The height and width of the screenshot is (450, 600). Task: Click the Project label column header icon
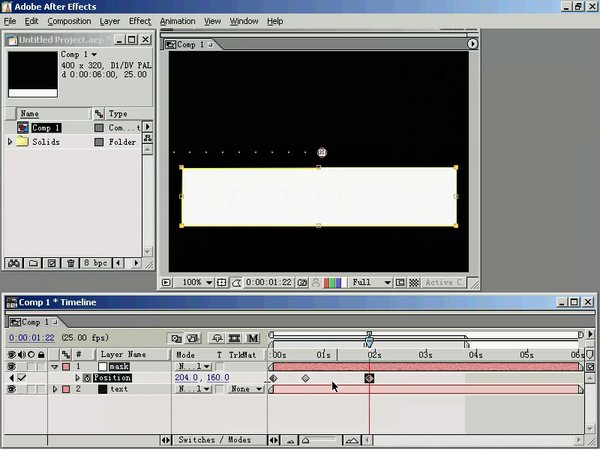99,114
